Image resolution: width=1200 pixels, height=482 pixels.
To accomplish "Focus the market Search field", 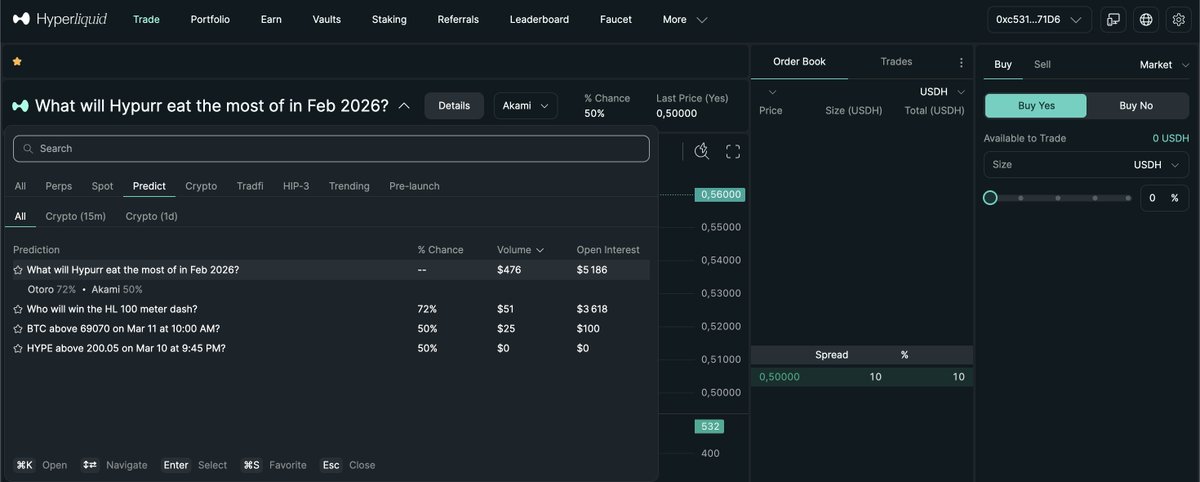I will click(331, 148).
